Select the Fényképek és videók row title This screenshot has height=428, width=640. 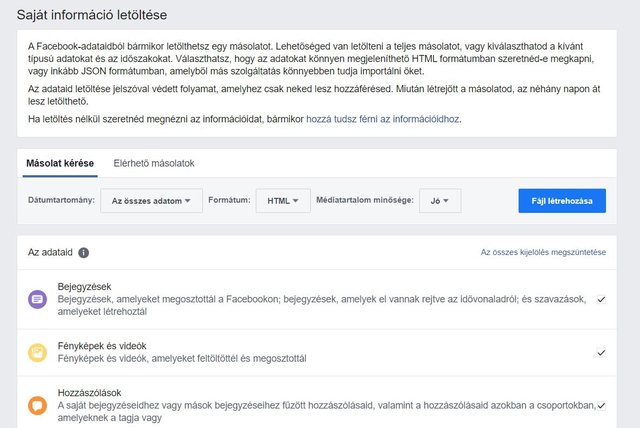[102, 346]
